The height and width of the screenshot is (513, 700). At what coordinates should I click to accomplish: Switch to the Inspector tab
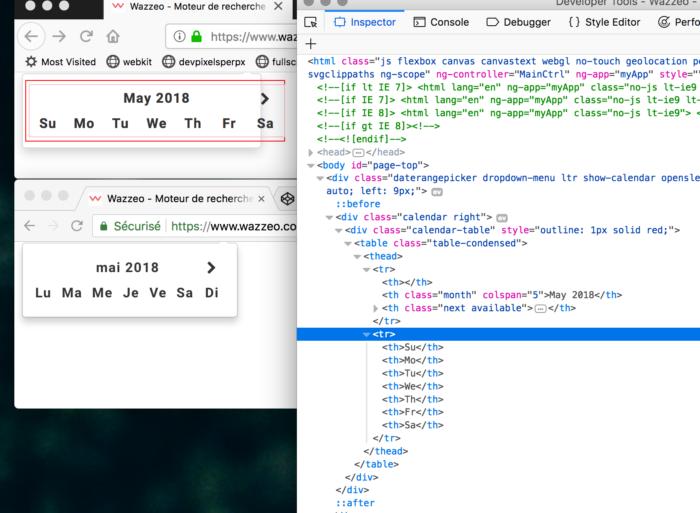pos(365,22)
